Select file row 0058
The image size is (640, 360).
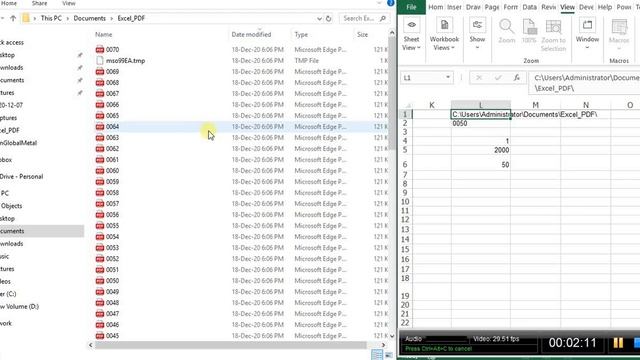241,193
